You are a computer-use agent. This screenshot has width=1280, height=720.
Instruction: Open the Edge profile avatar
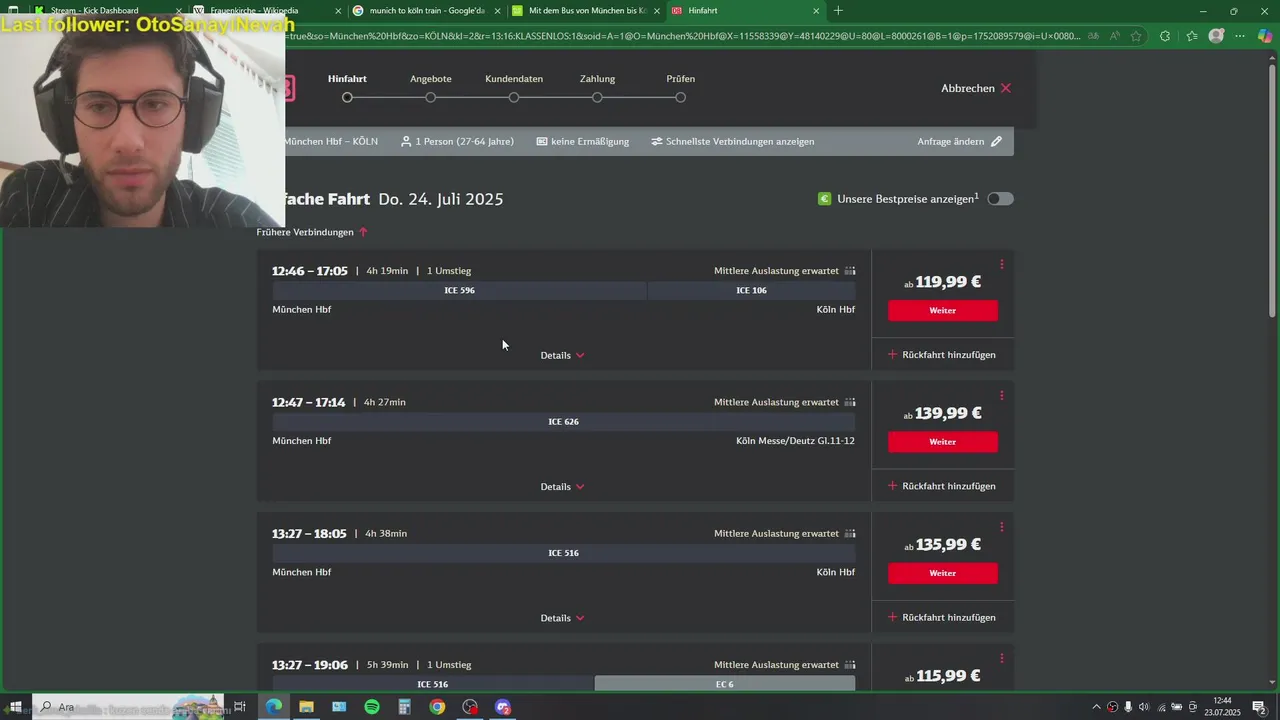pyautogui.click(x=1216, y=36)
